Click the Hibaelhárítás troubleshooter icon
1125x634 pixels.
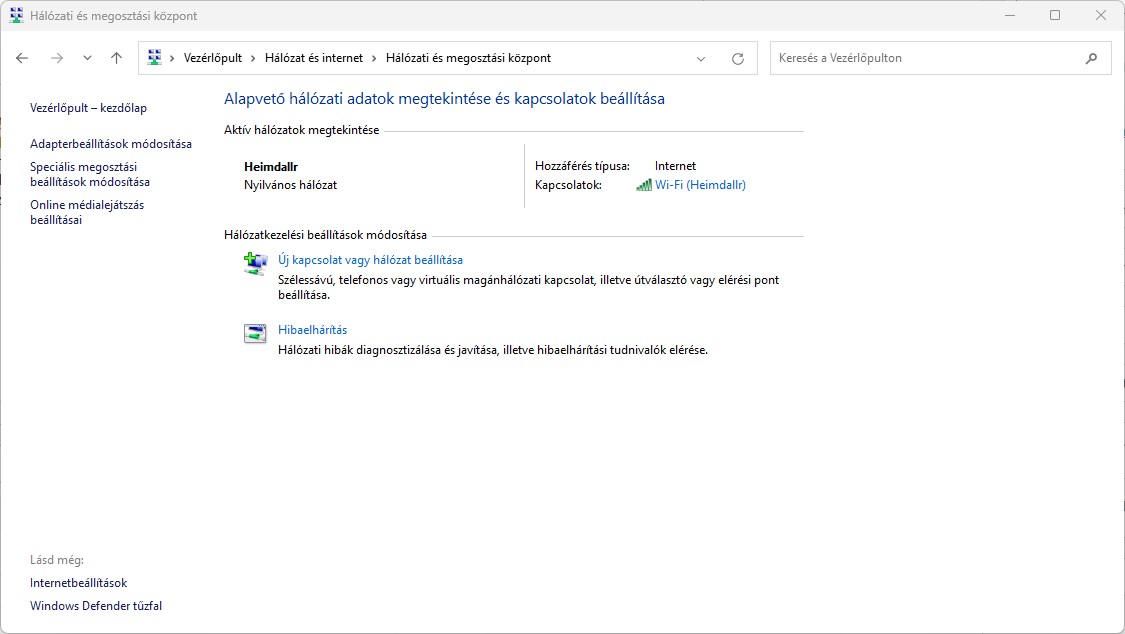pyautogui.click(x=255, y=334)
